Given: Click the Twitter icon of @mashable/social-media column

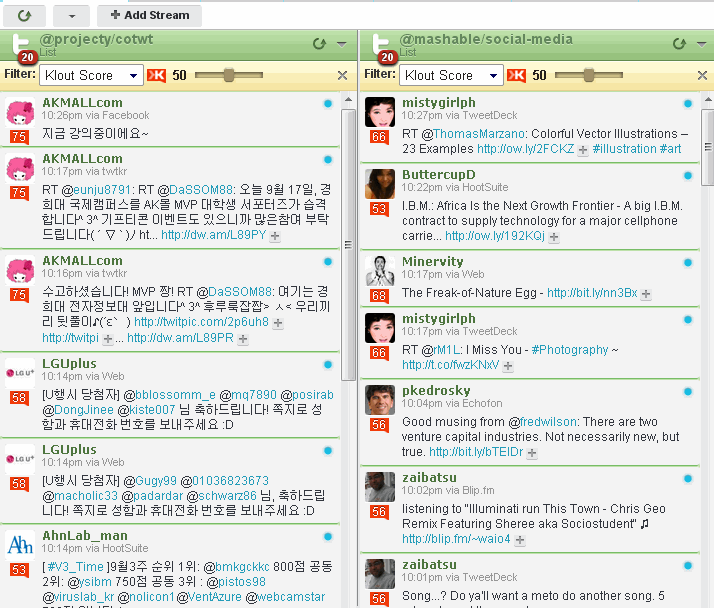Looking at the screenshot, I should (381, 44).
